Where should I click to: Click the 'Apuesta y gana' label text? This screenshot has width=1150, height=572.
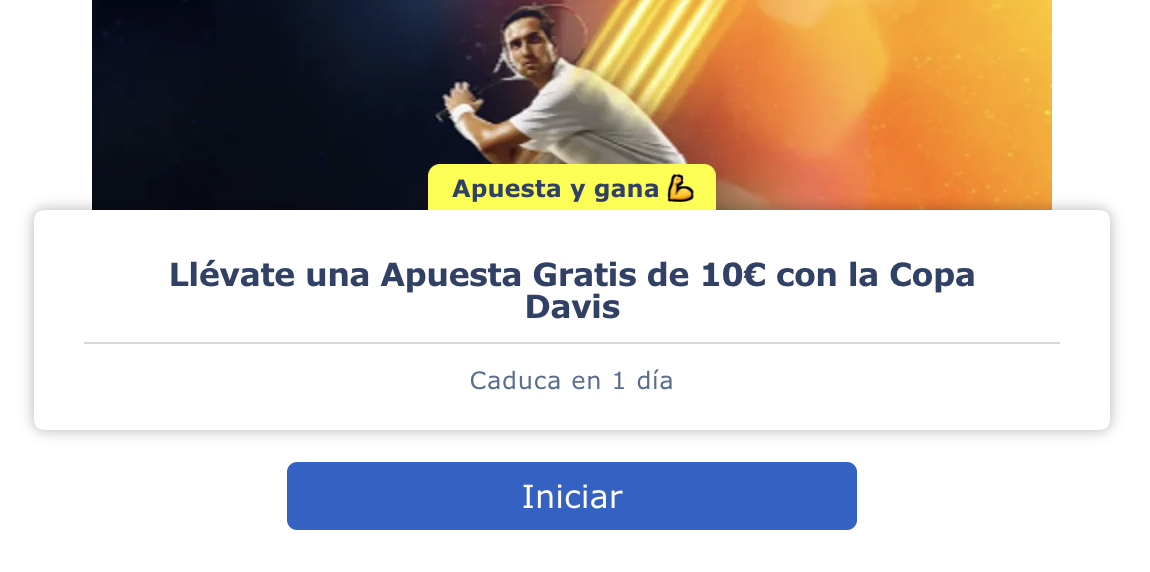(x=555, y=189)
